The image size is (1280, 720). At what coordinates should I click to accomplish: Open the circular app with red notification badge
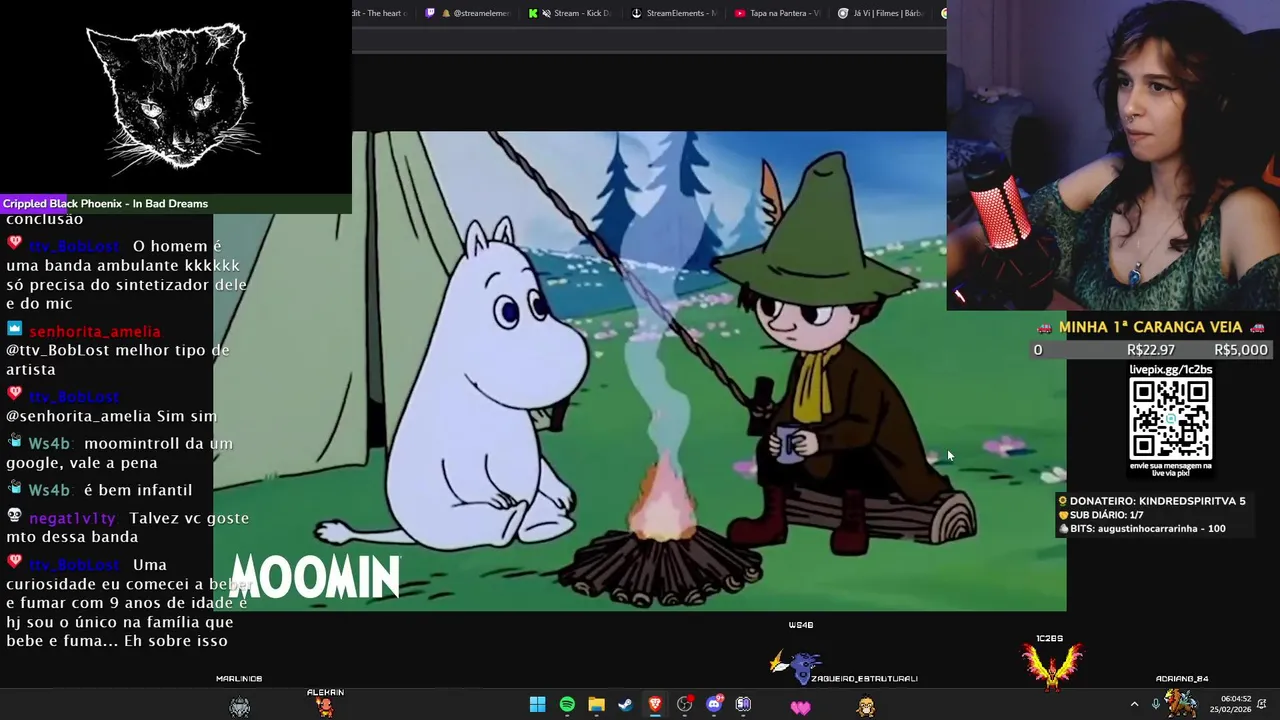click(x=685, y=705)
